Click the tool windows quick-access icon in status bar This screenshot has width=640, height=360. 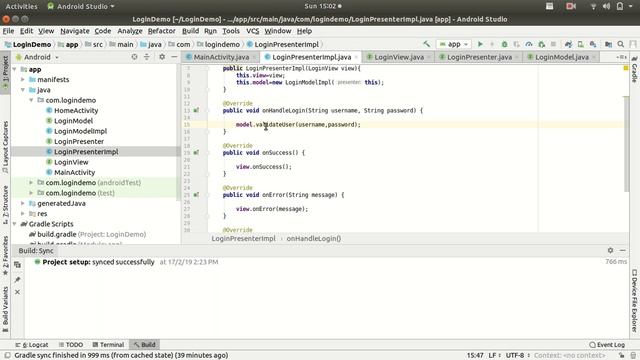coord(7,356)
